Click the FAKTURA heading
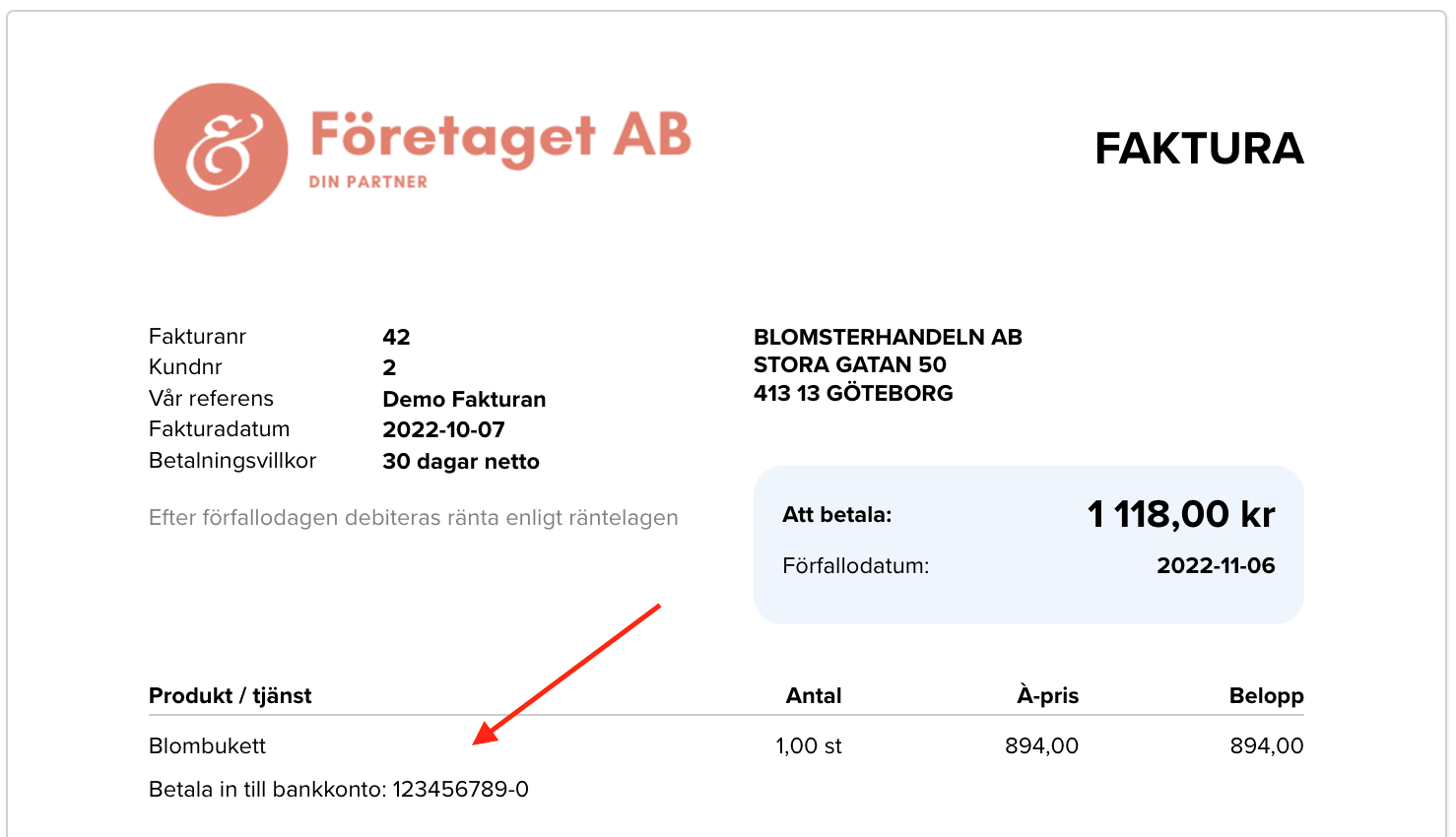 coord(1199,149)
